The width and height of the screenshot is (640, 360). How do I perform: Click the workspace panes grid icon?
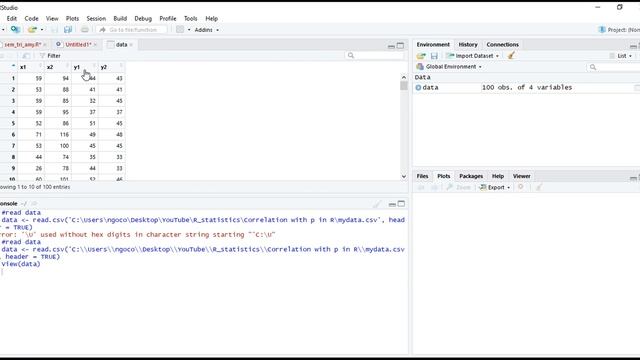(180, 29)
